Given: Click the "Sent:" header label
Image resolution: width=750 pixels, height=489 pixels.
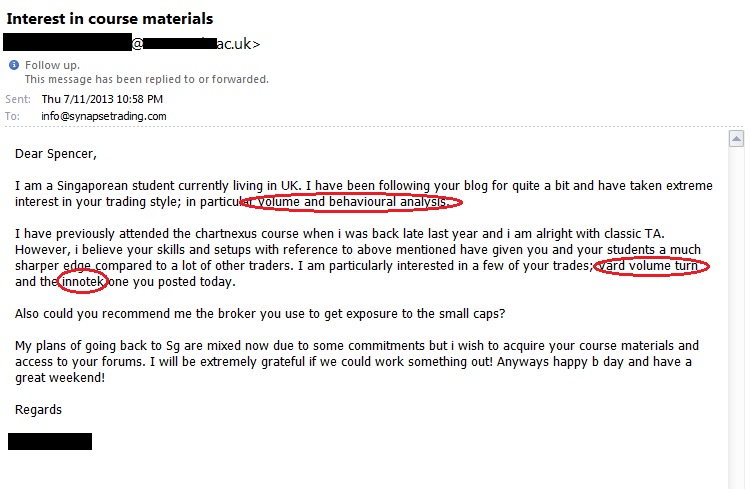Looking at the screenshot, I should tap(18, 99).
